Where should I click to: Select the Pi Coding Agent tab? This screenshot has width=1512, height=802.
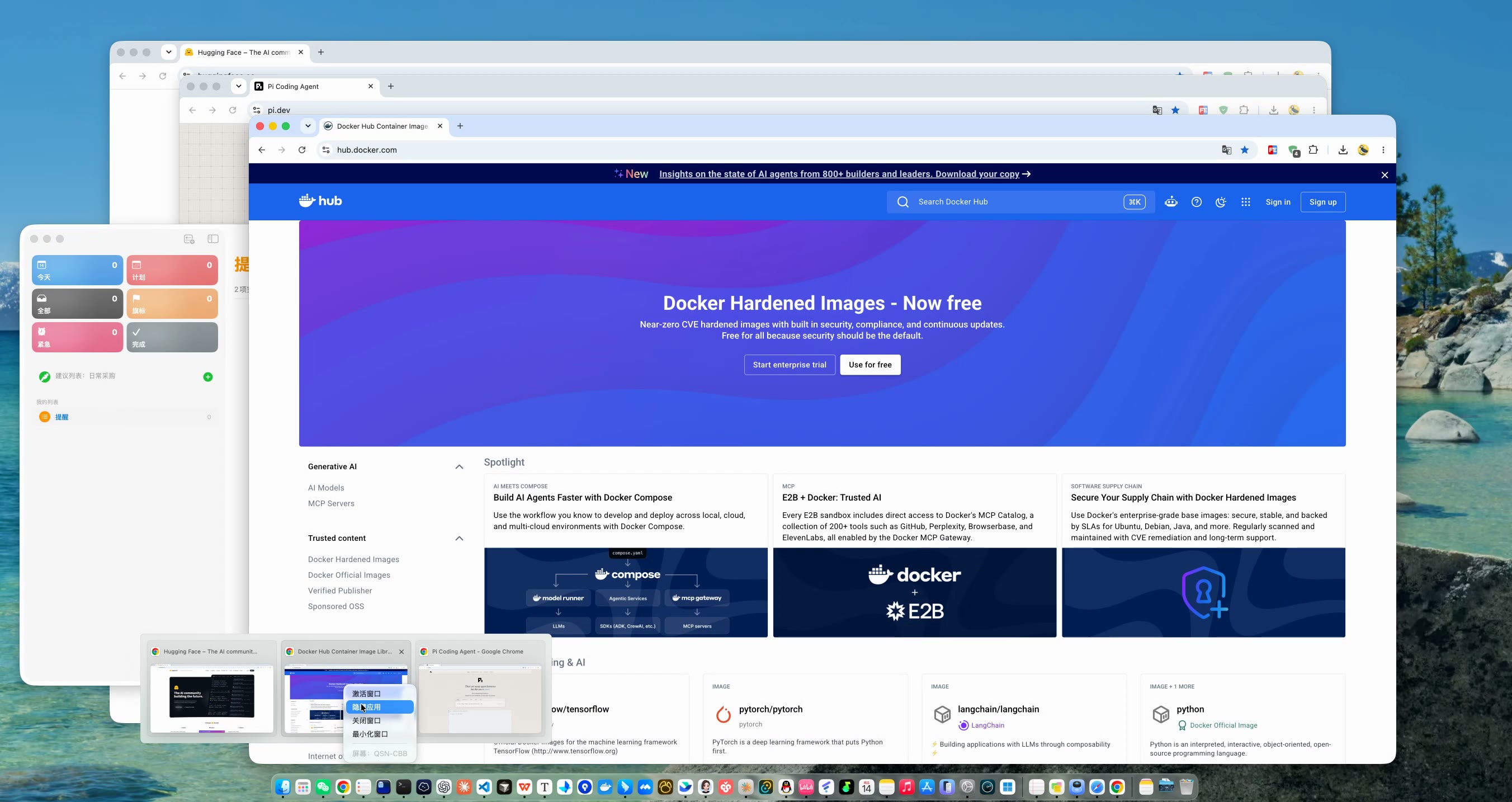[x=314, y=86]
